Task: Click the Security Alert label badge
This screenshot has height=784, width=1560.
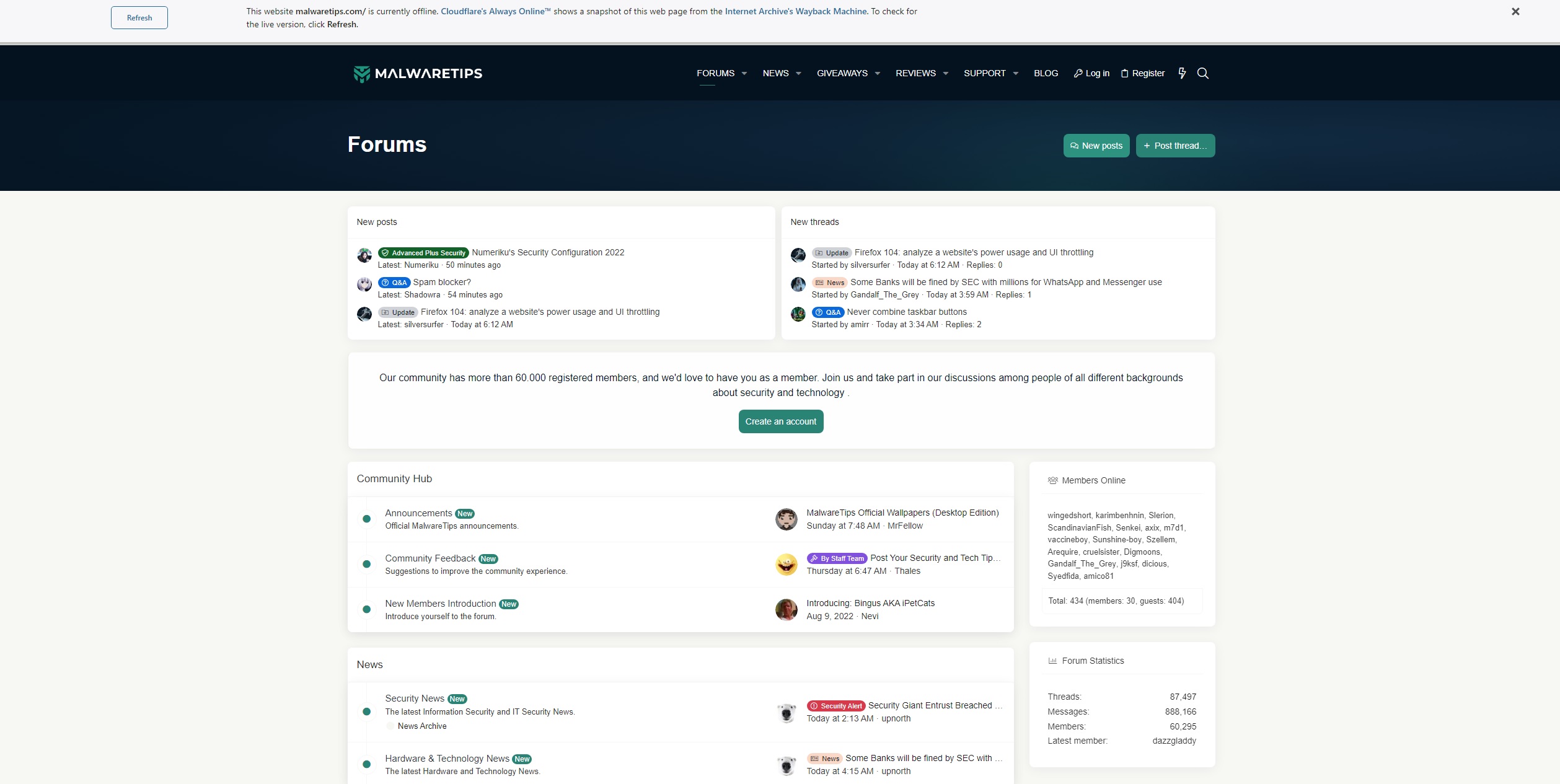Action: point(836,706)
